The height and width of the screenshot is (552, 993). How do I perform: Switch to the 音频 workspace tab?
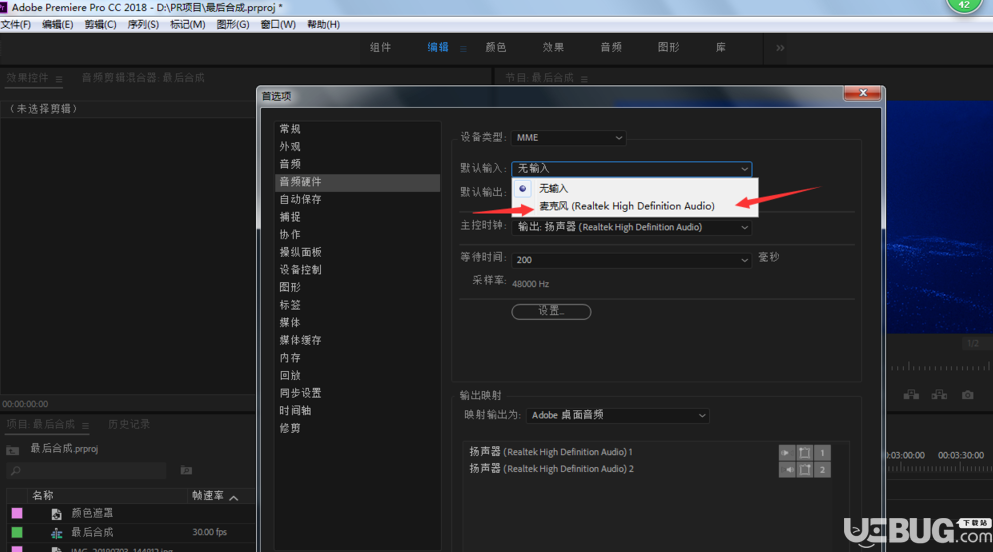[611, 47]
